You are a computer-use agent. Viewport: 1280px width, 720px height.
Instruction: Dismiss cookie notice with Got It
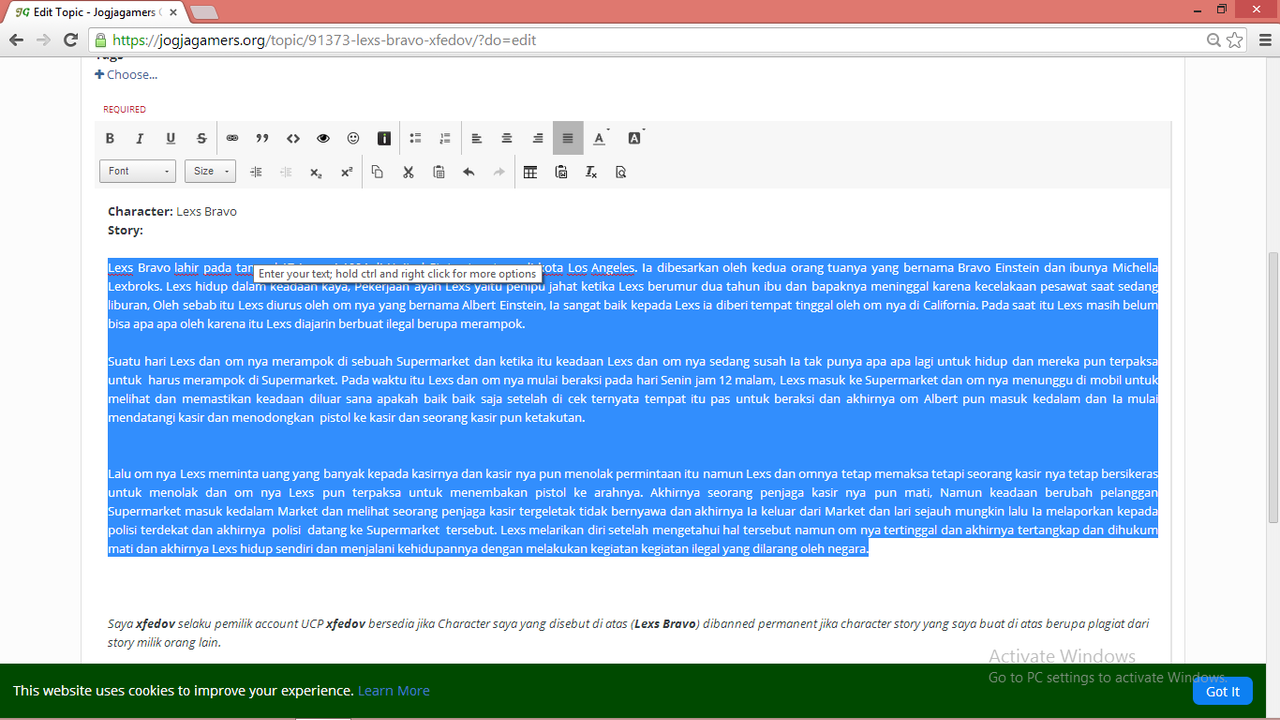tap(1222, 691)
